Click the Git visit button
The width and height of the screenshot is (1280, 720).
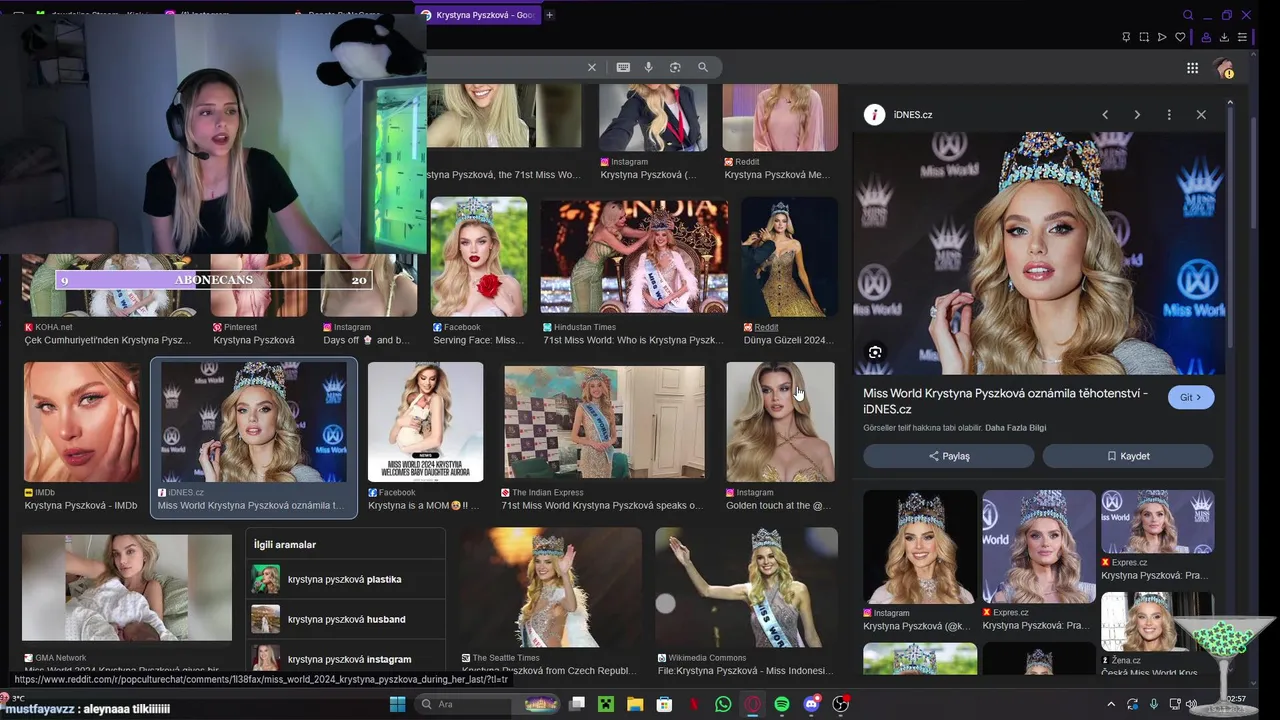point(1190,397)
